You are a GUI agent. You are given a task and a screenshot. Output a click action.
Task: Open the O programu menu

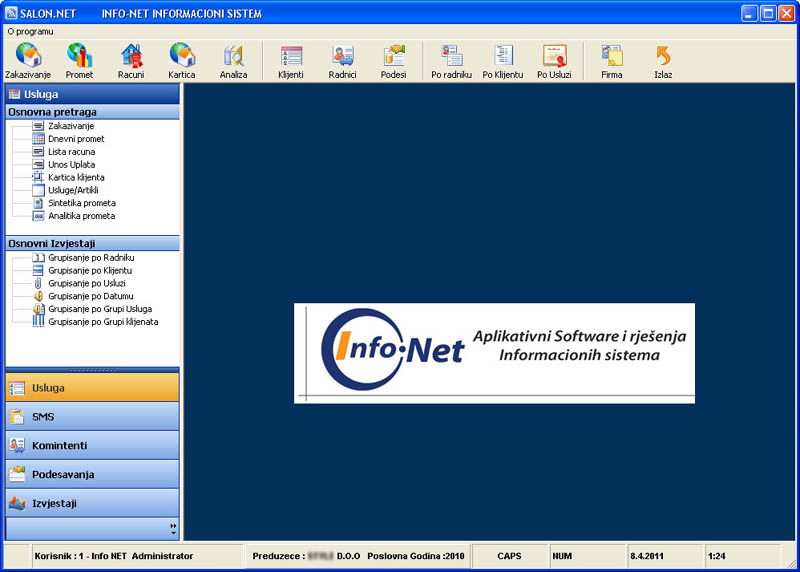[x=31, y=32]
